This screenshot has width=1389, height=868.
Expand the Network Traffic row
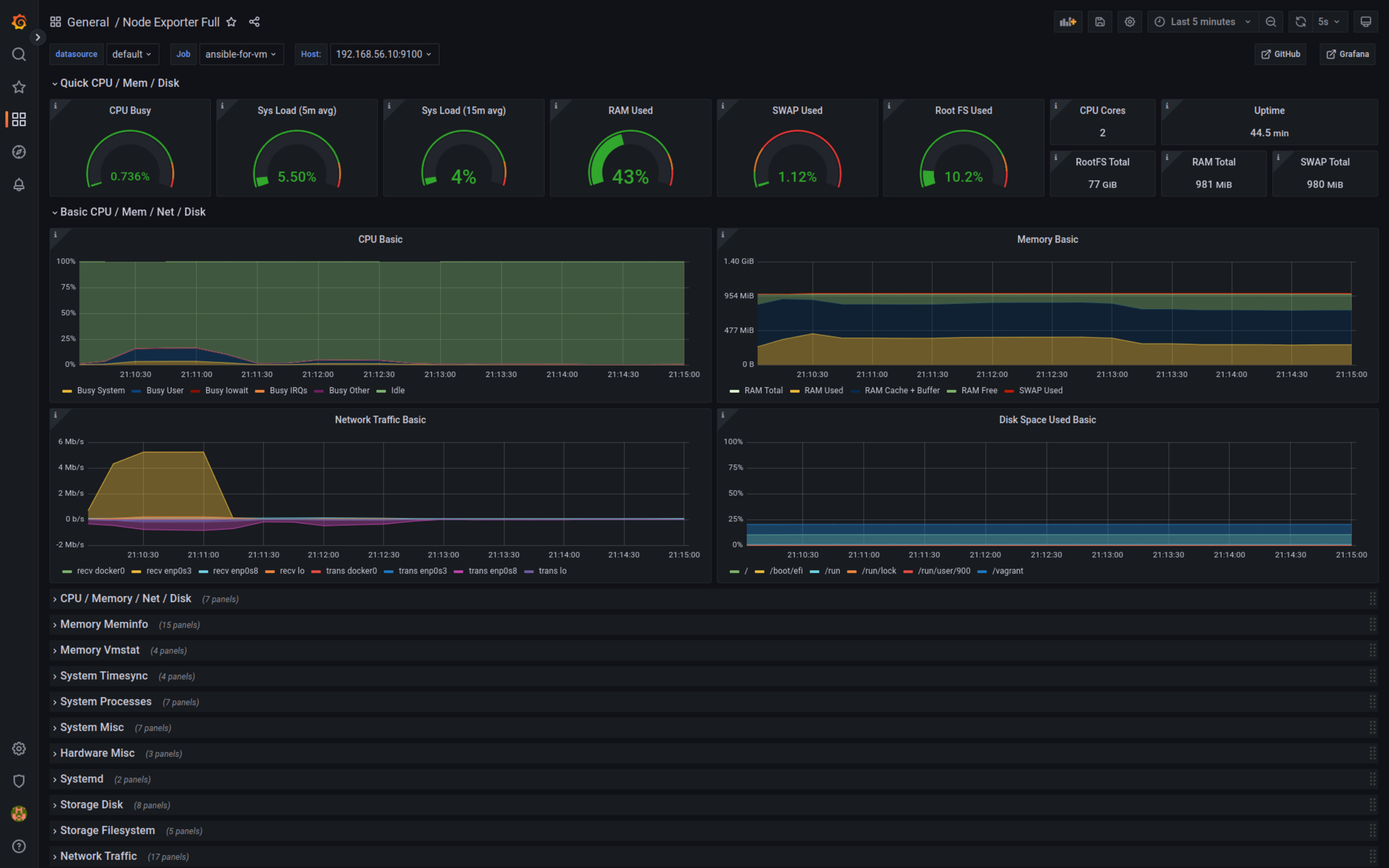pyautogui.click(x=98, y=856)
